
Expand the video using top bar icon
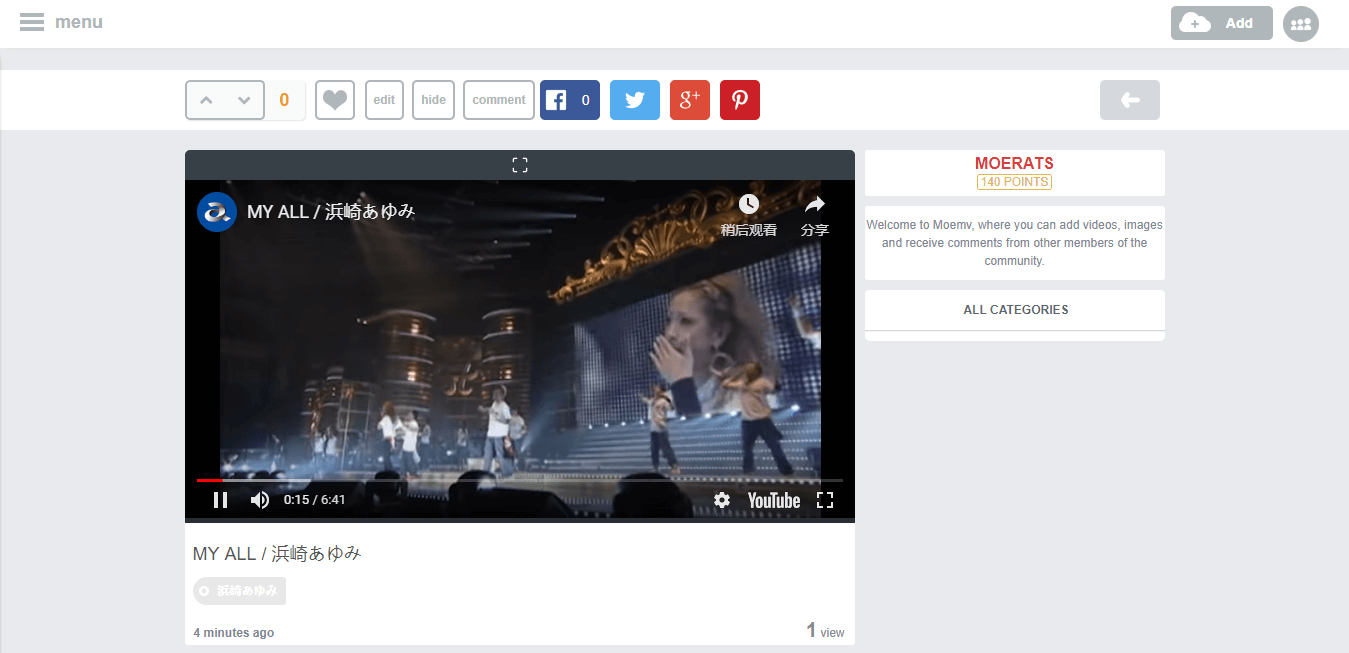pyautogui.click(x=520, y=165)
